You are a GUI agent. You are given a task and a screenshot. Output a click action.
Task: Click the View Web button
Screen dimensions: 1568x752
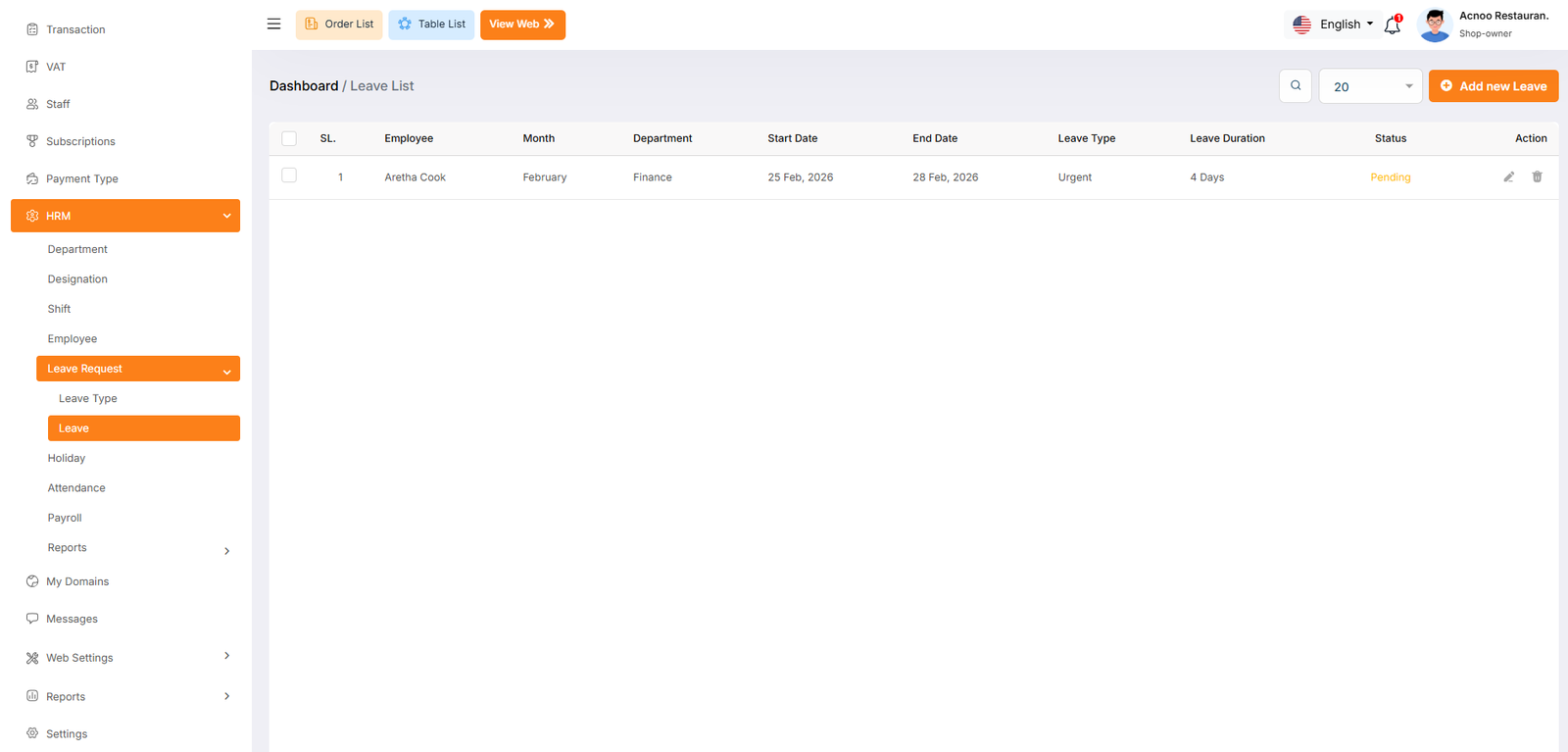[522, 25]
